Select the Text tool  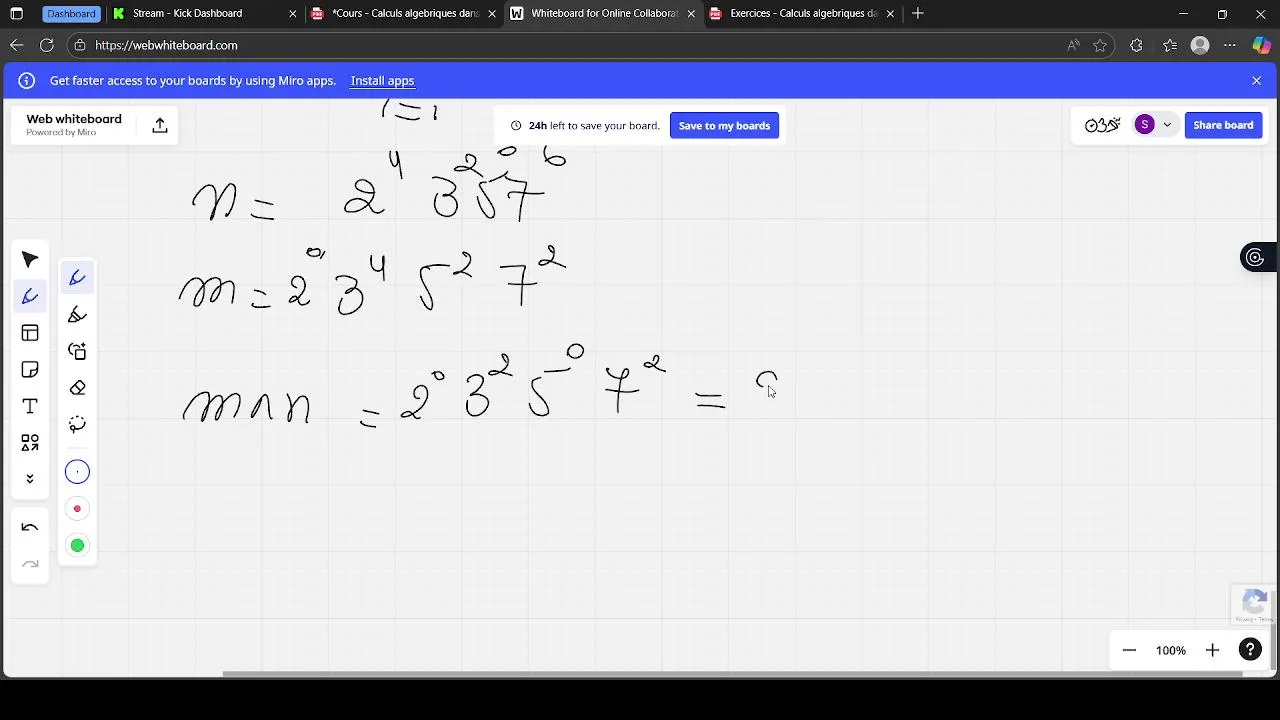tap(30, 406)
